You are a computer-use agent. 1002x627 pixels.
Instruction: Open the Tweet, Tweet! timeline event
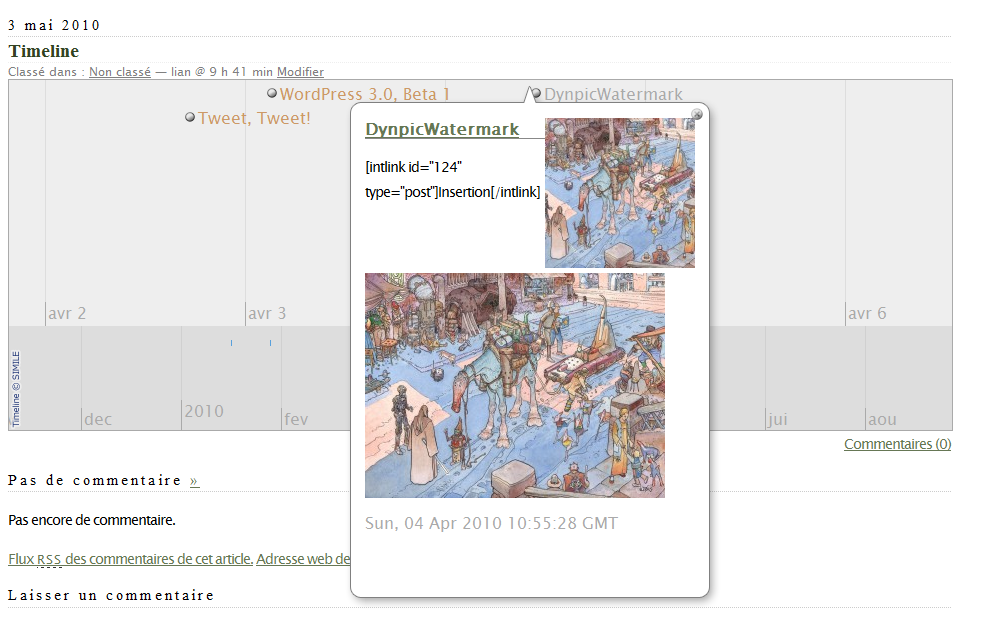pos(254,118)
